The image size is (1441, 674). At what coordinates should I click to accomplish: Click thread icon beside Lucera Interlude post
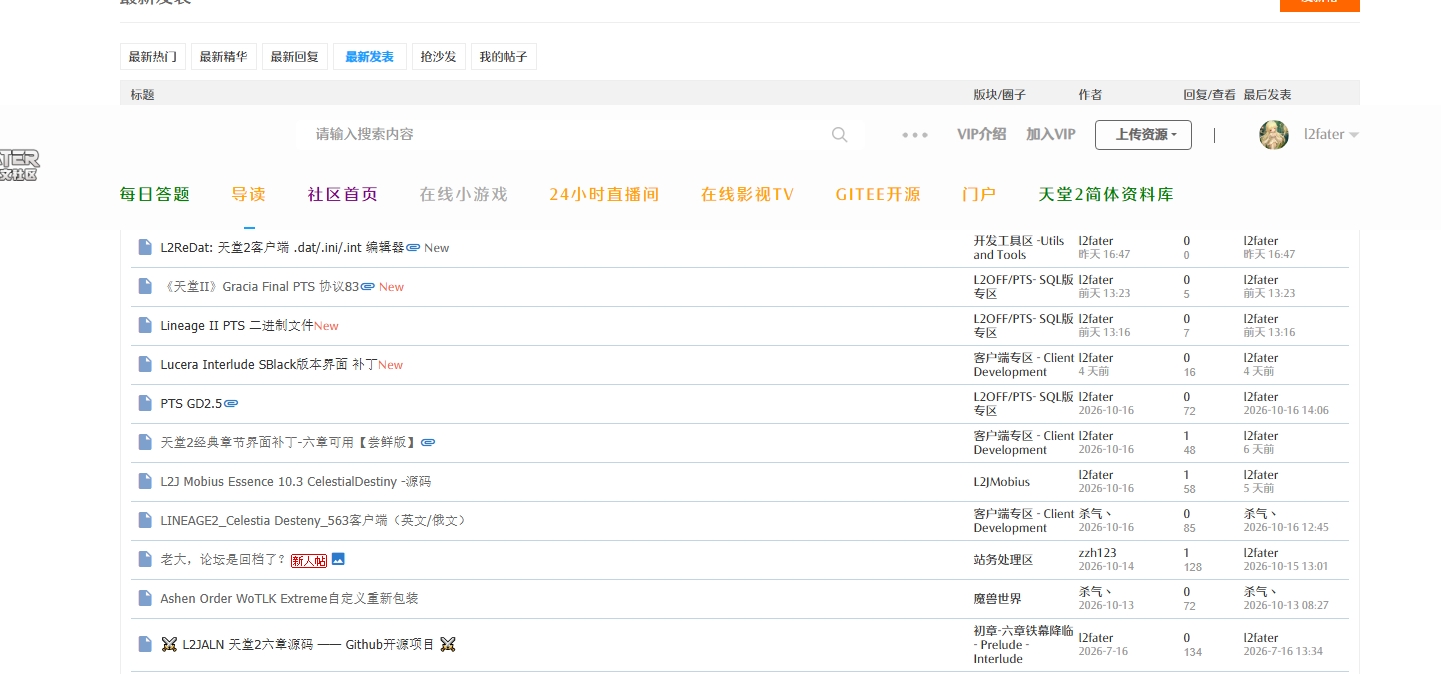pyautogui.click(x=145, y=364)
